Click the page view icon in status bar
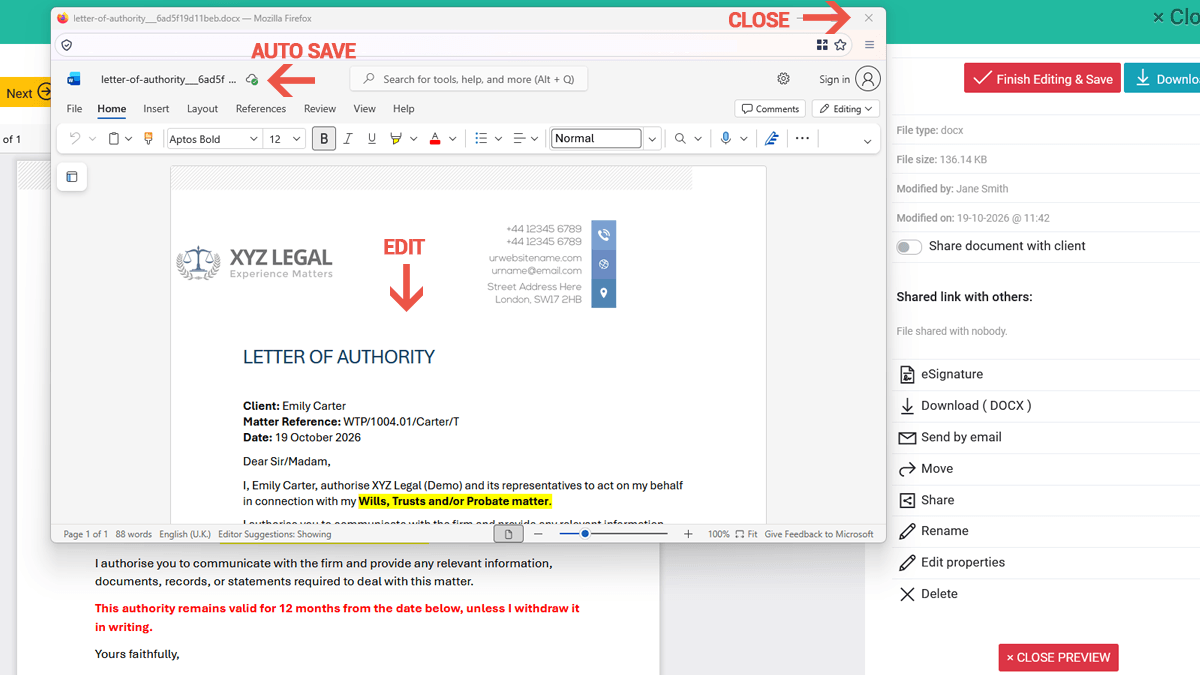The height and width of the screenshot is (675, 1200). [508, 534]
